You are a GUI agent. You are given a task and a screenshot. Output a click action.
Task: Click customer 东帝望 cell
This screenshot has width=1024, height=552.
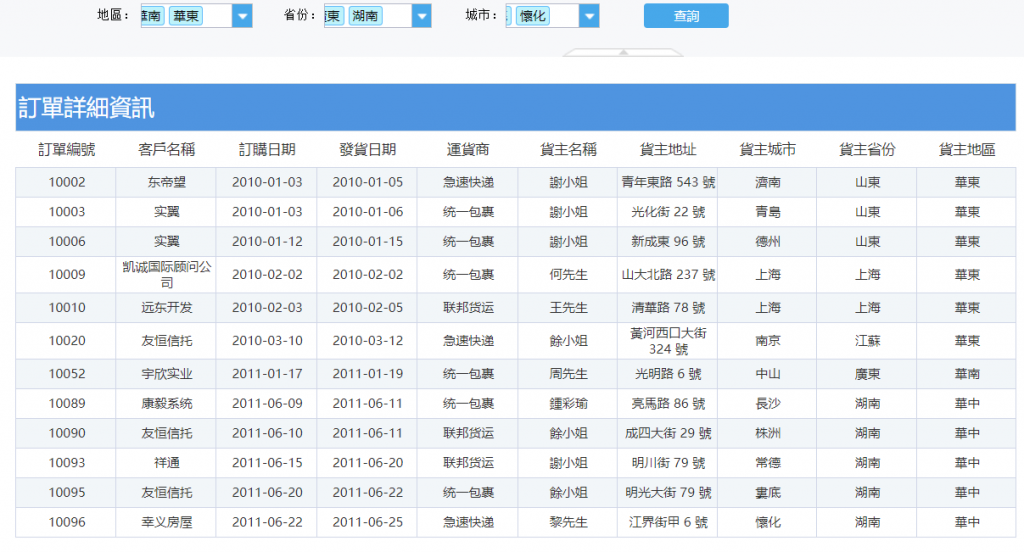[x=167, y=182]
